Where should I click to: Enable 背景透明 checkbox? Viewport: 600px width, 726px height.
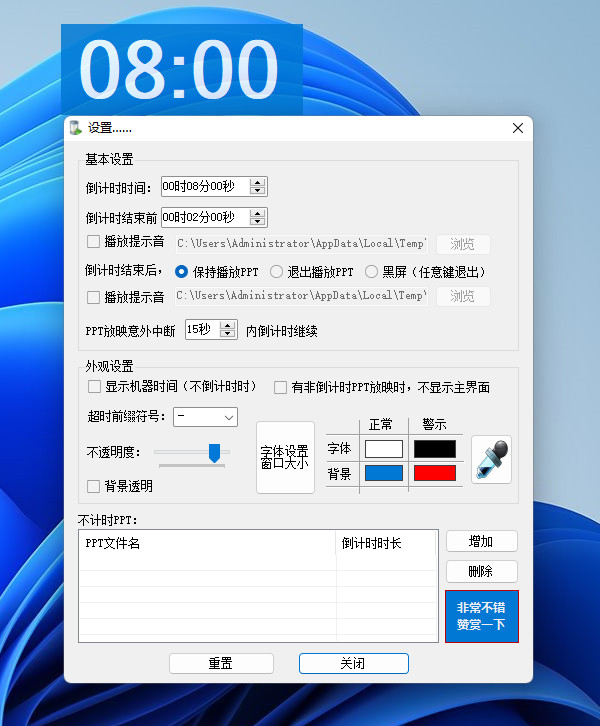click(95, 486)
